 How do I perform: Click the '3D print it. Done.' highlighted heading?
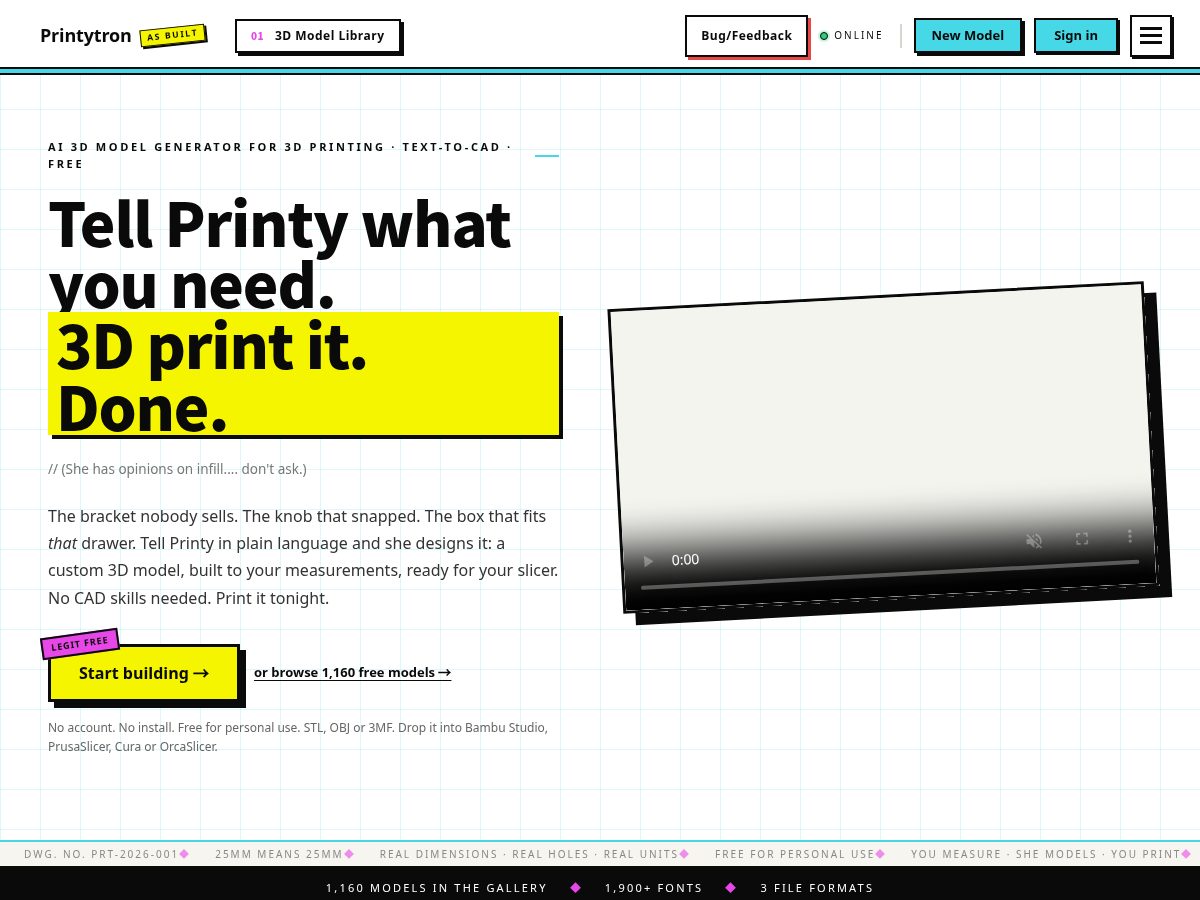tap(304, 374)
